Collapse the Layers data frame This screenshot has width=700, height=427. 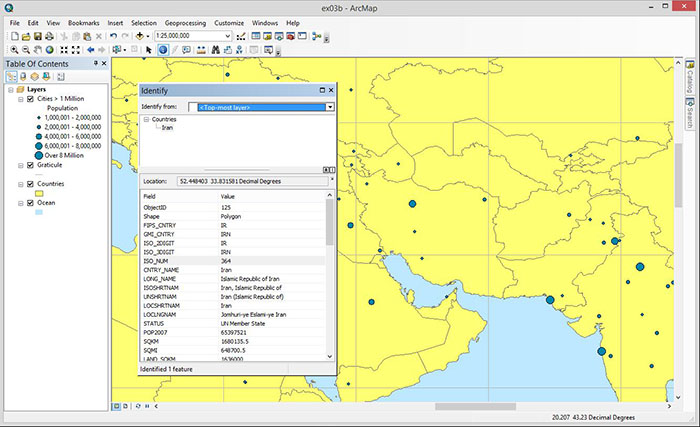[11, 89]
